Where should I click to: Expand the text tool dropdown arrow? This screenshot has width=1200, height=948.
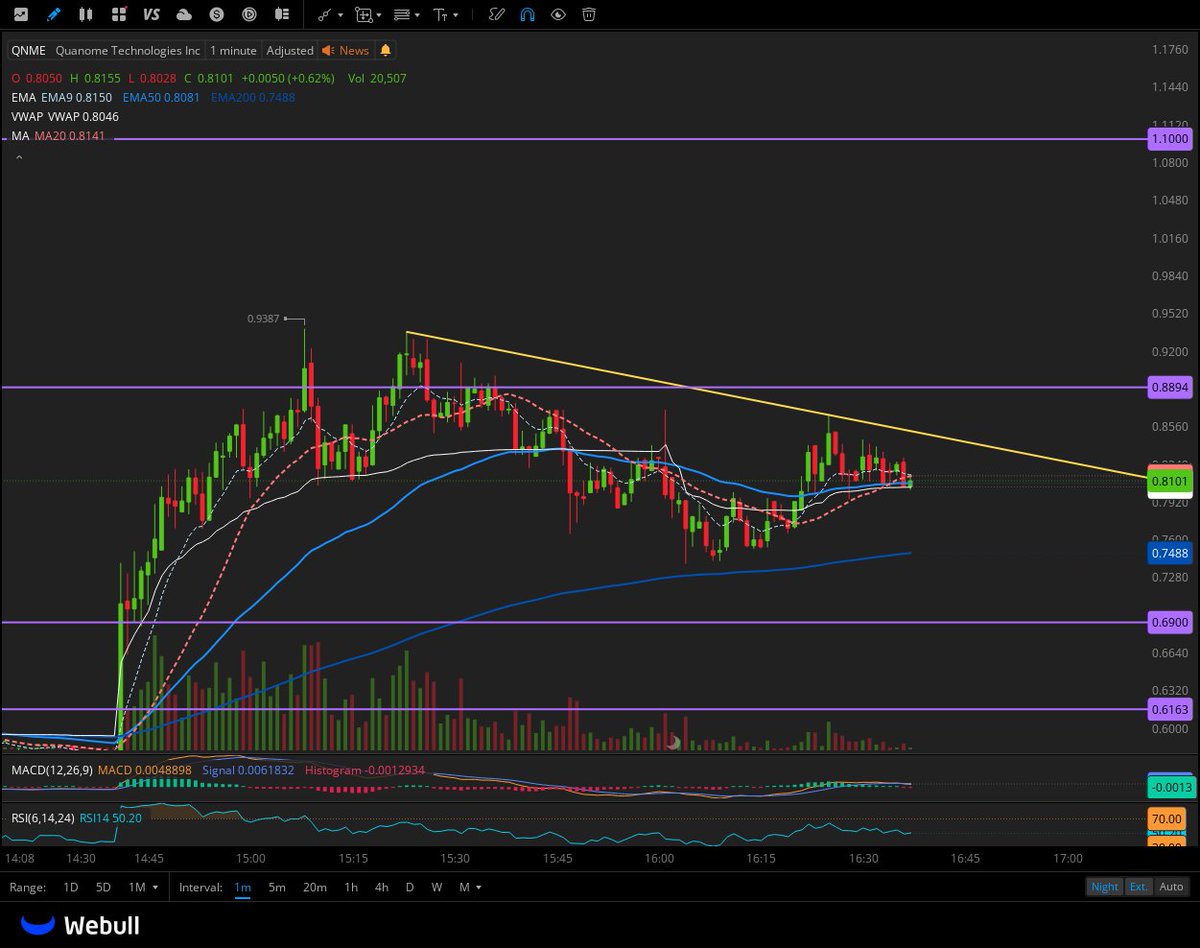coord(455,15)
